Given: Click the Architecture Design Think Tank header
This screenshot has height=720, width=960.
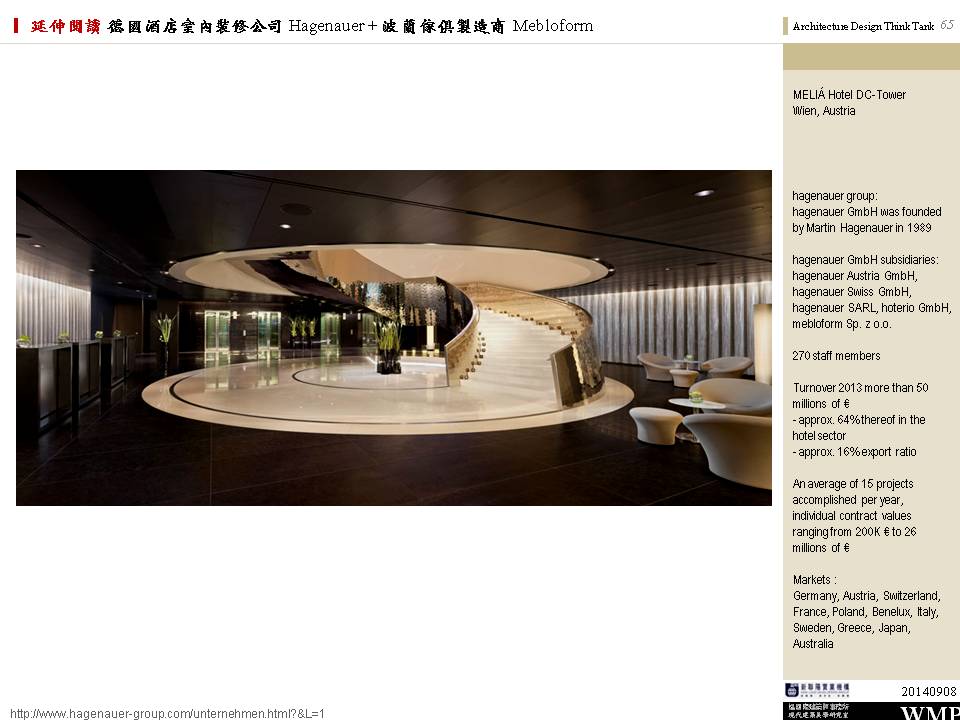Looking at the screenshot, I should [863, 27].
